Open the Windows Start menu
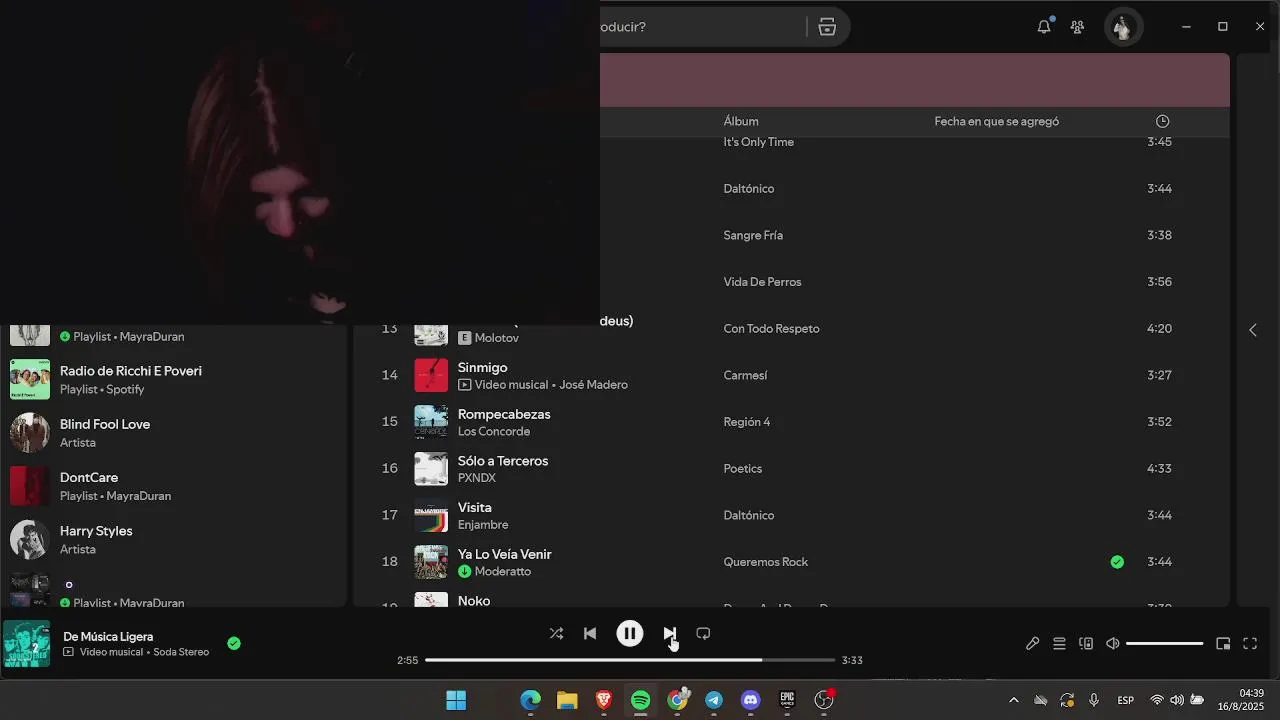 point(456,700)
